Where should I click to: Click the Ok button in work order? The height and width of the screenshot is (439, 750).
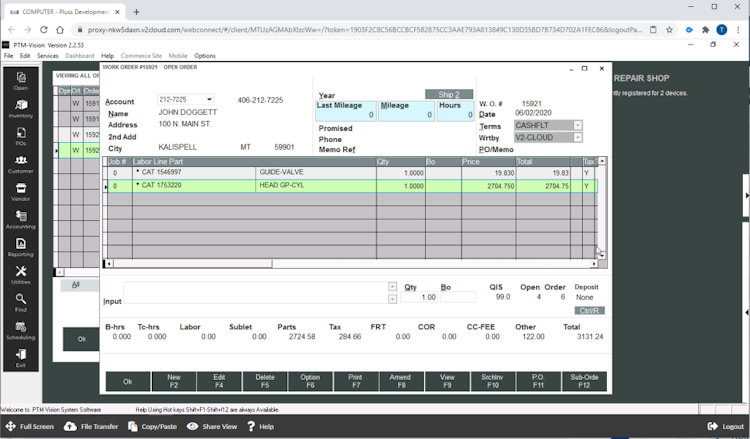coord(128,382)
